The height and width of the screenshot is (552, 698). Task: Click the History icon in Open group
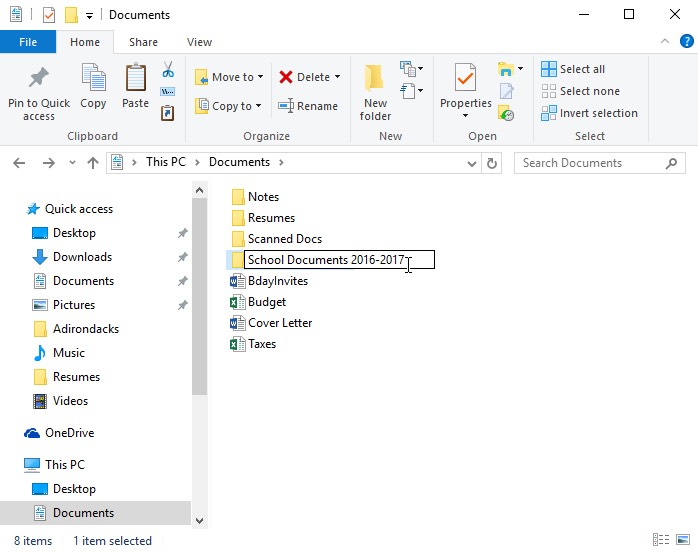(506, 113)
